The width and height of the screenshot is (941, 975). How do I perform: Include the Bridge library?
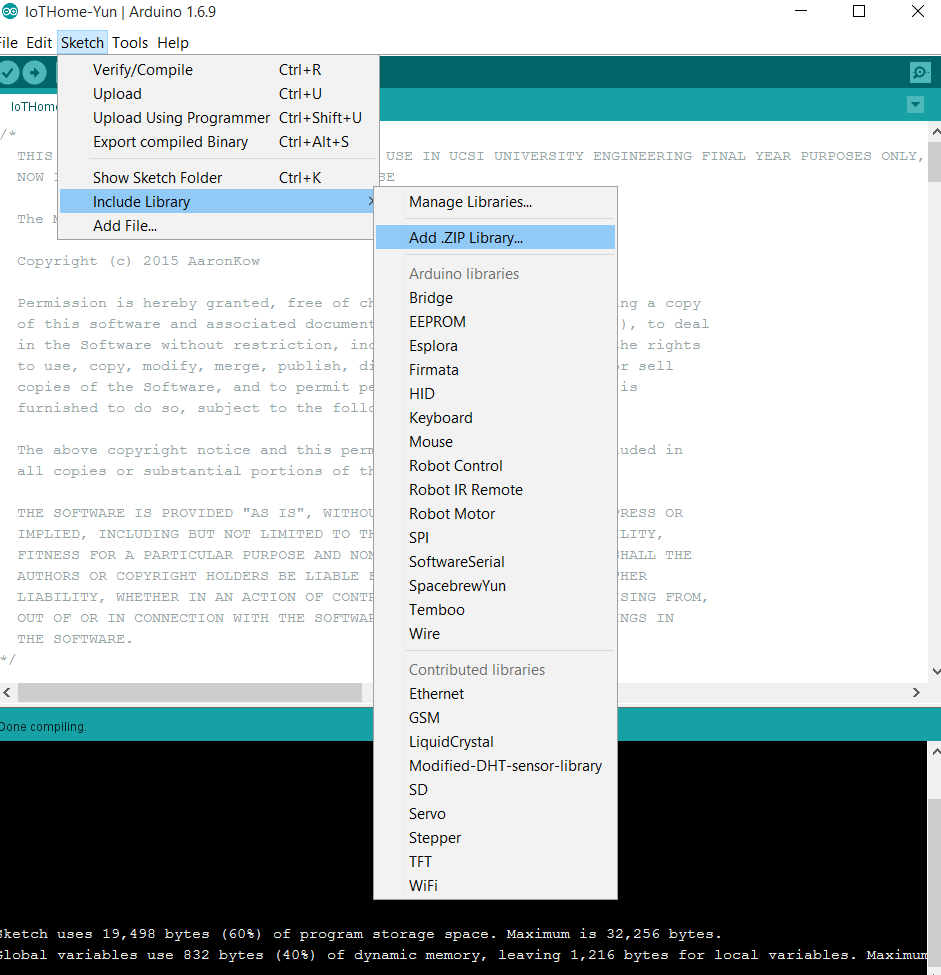(495, 298)
